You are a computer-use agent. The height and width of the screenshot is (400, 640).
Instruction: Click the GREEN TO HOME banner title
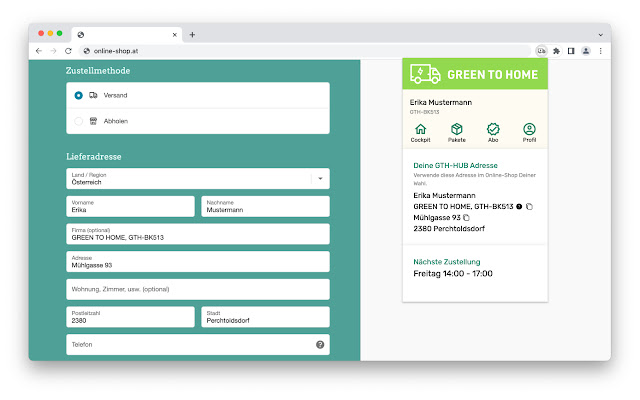click(493, 75)
